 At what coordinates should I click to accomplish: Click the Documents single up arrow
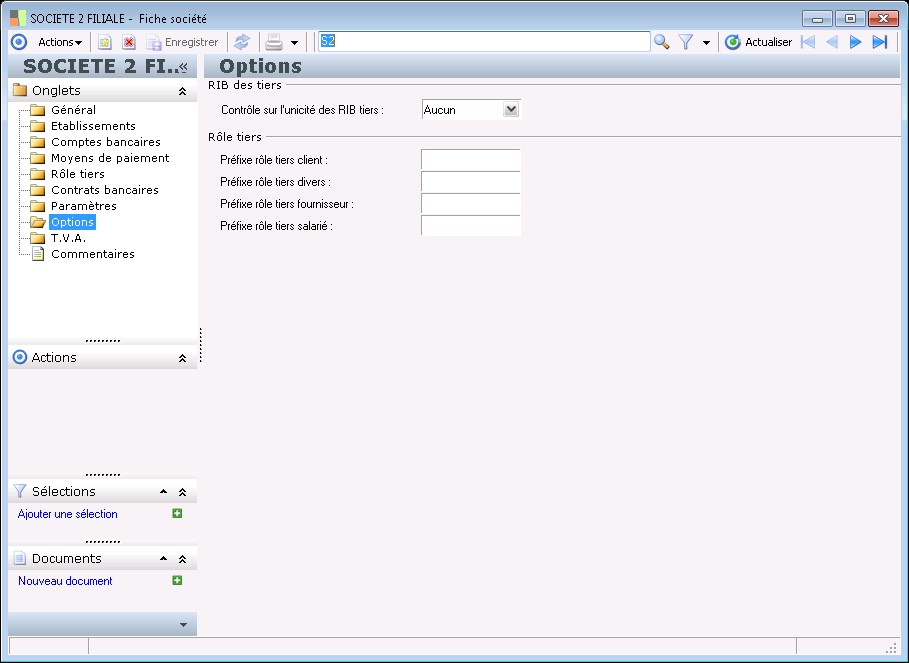pos(163,559)
